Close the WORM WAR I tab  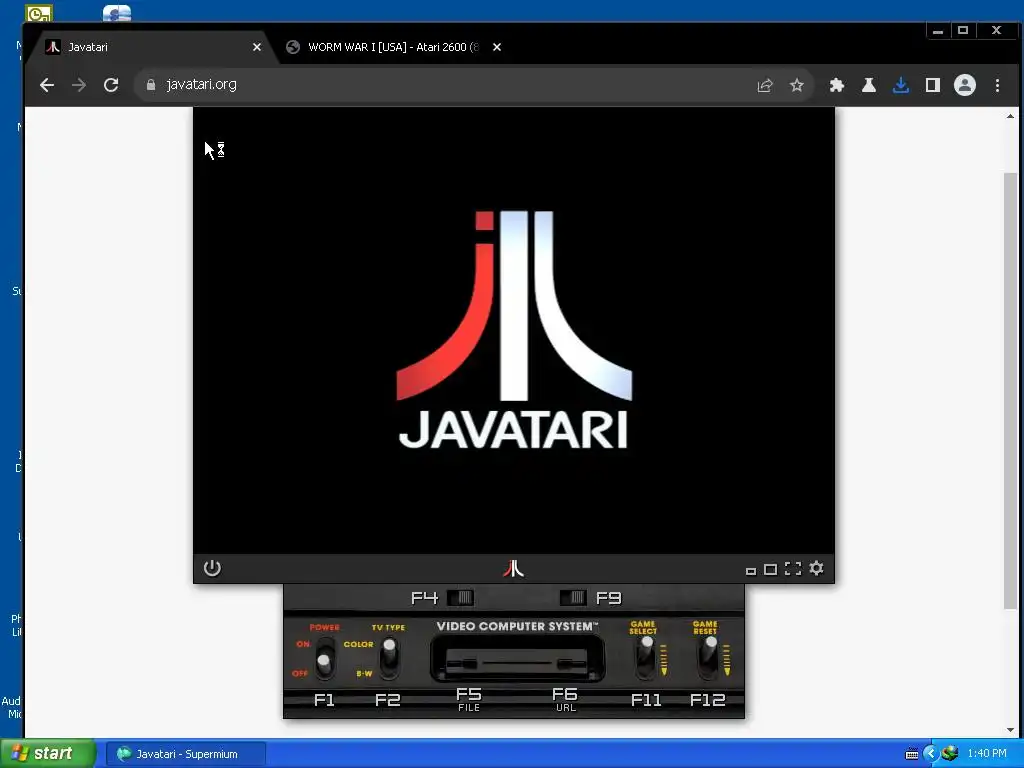pyautogui.click(x=497, y=47)
